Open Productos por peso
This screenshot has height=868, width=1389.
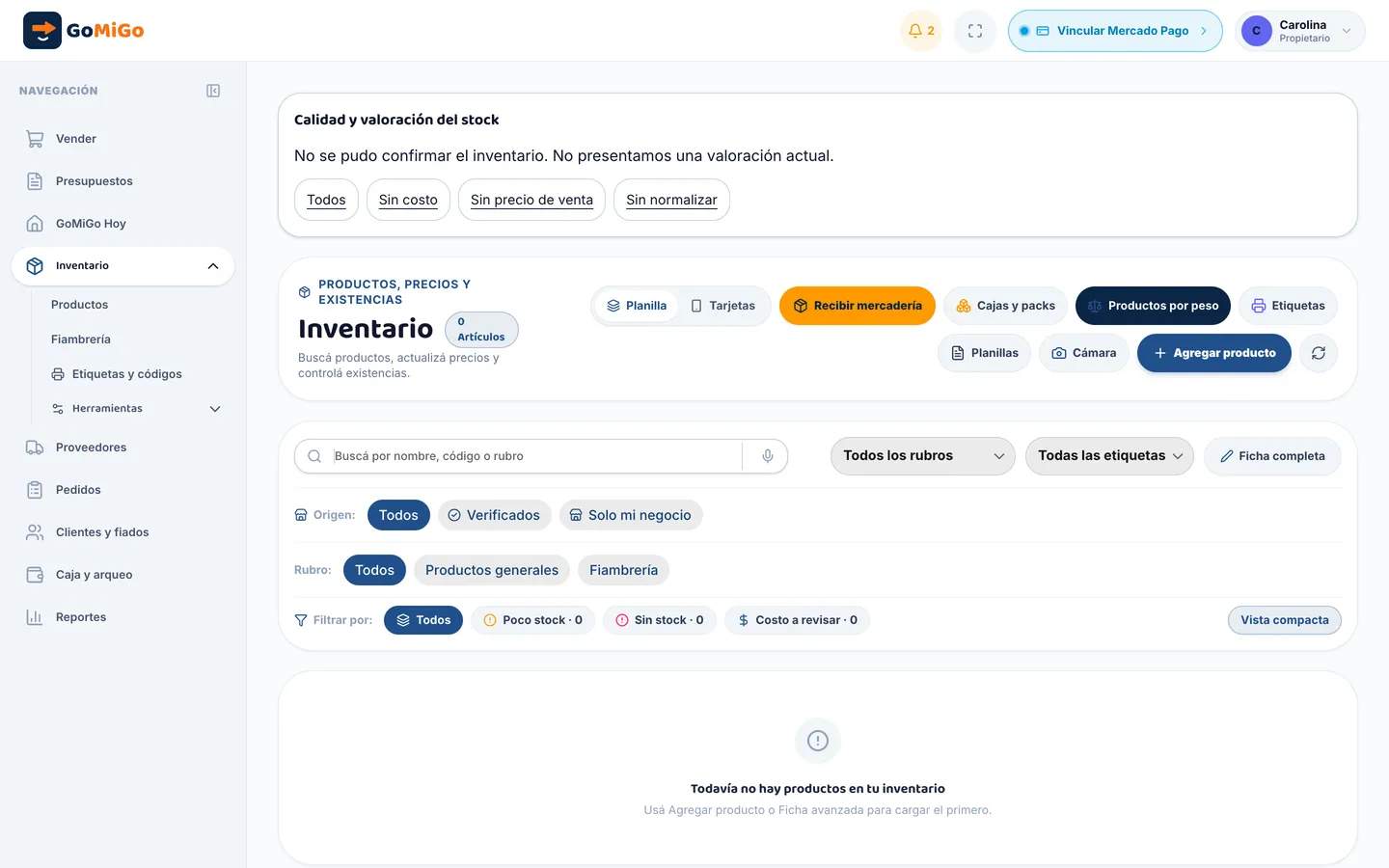click(1153, 306)
